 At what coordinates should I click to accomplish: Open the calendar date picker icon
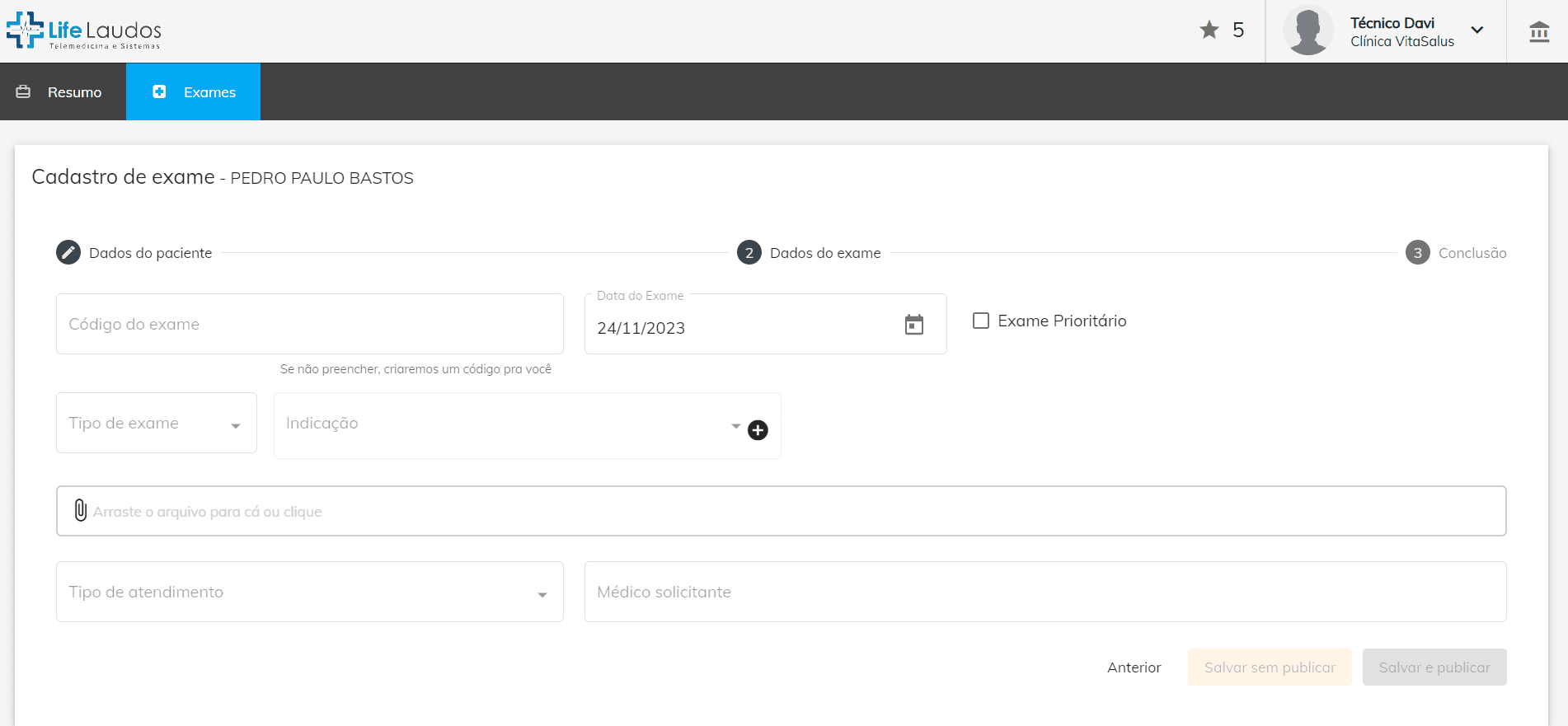point(913,325)
